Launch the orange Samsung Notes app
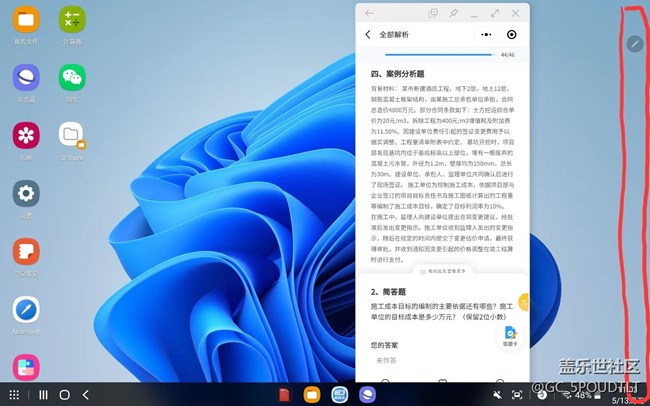650x406 pixels. click(x=26, y=252)
